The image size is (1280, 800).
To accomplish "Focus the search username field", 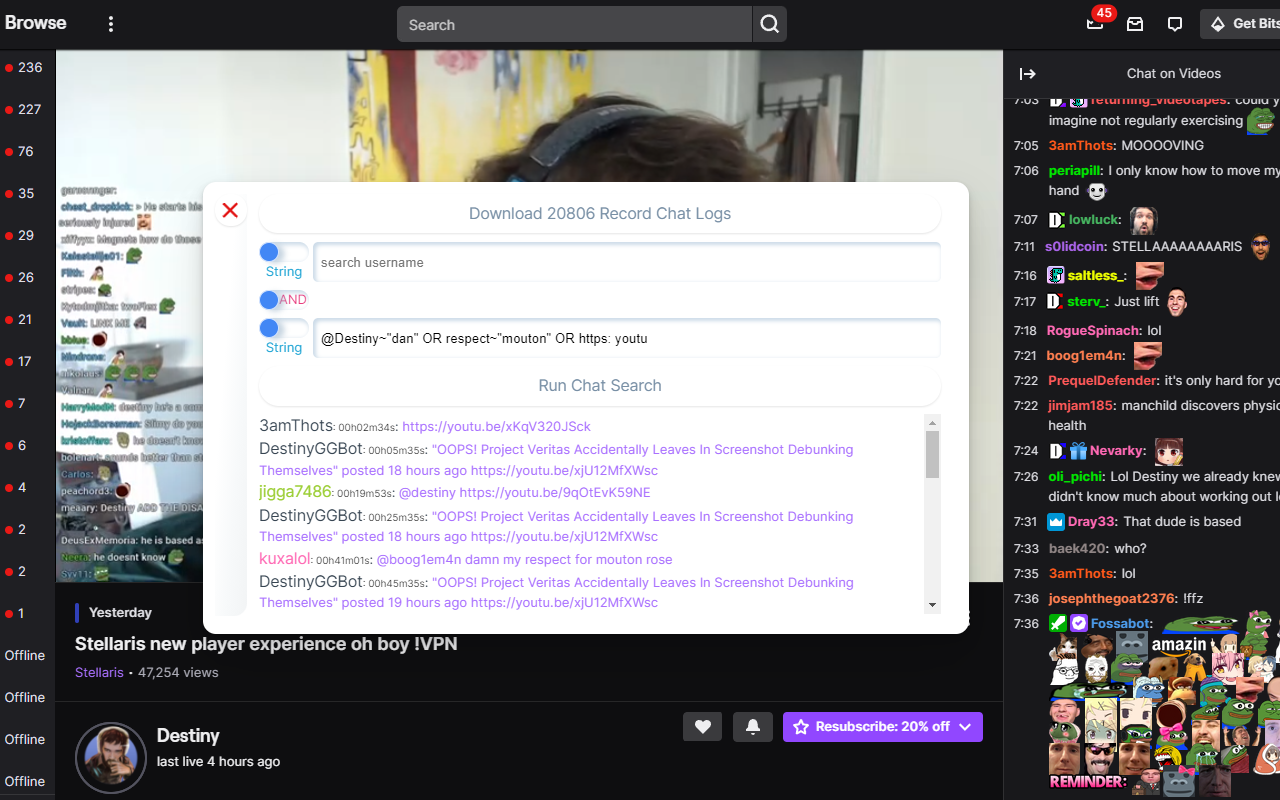I will coord(627,263).
